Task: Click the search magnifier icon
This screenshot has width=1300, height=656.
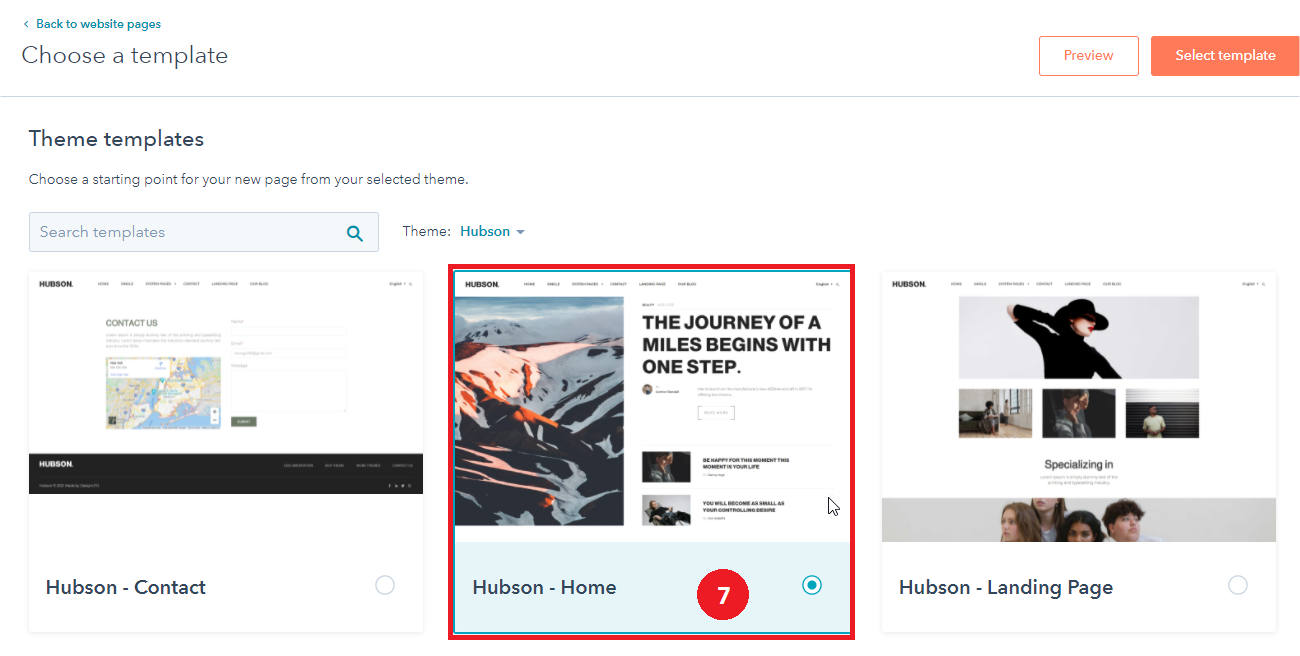Action: (x=355, y=233)
